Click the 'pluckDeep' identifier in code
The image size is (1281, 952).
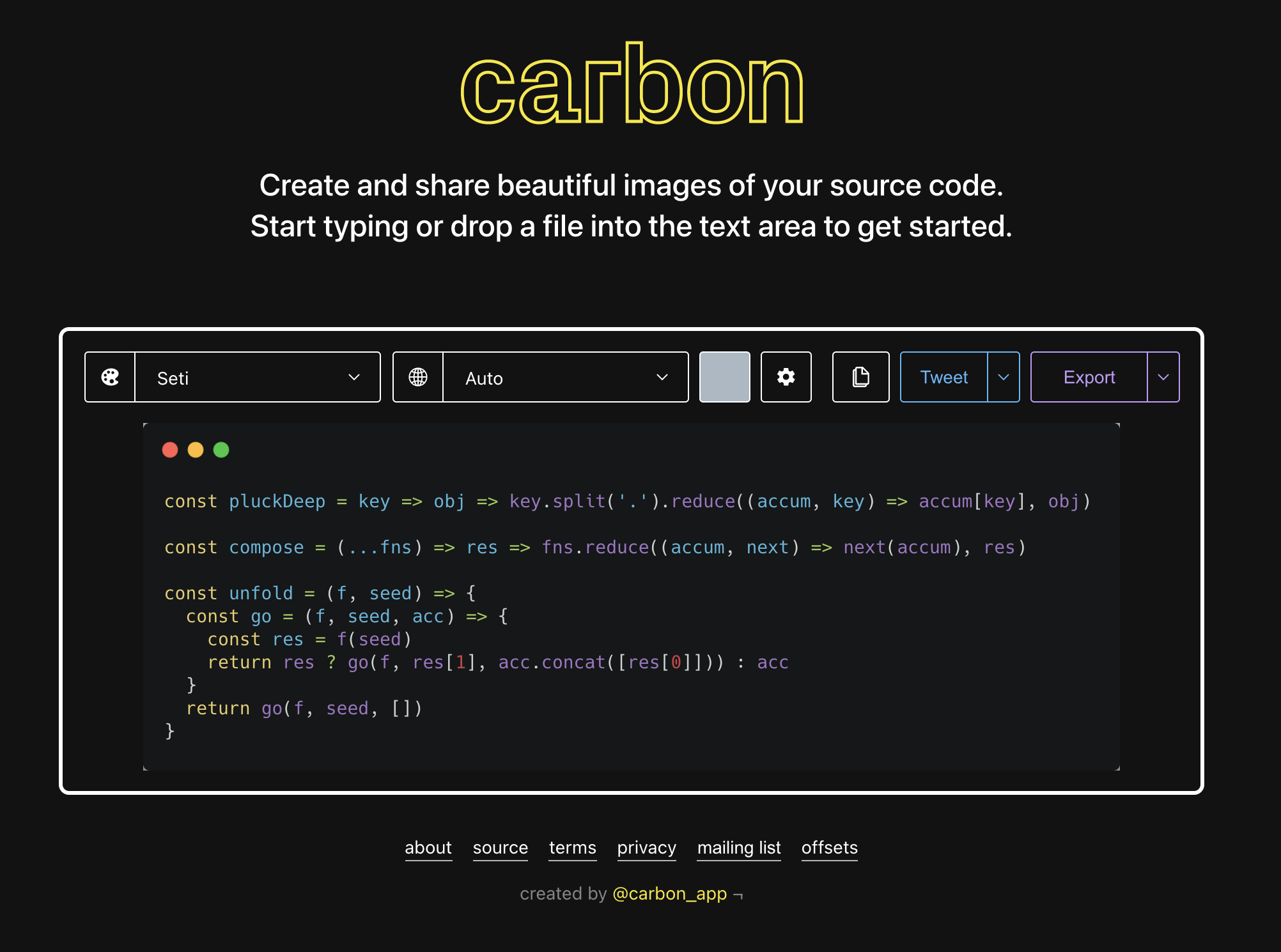pyautogui.click(x=277, y=502)
